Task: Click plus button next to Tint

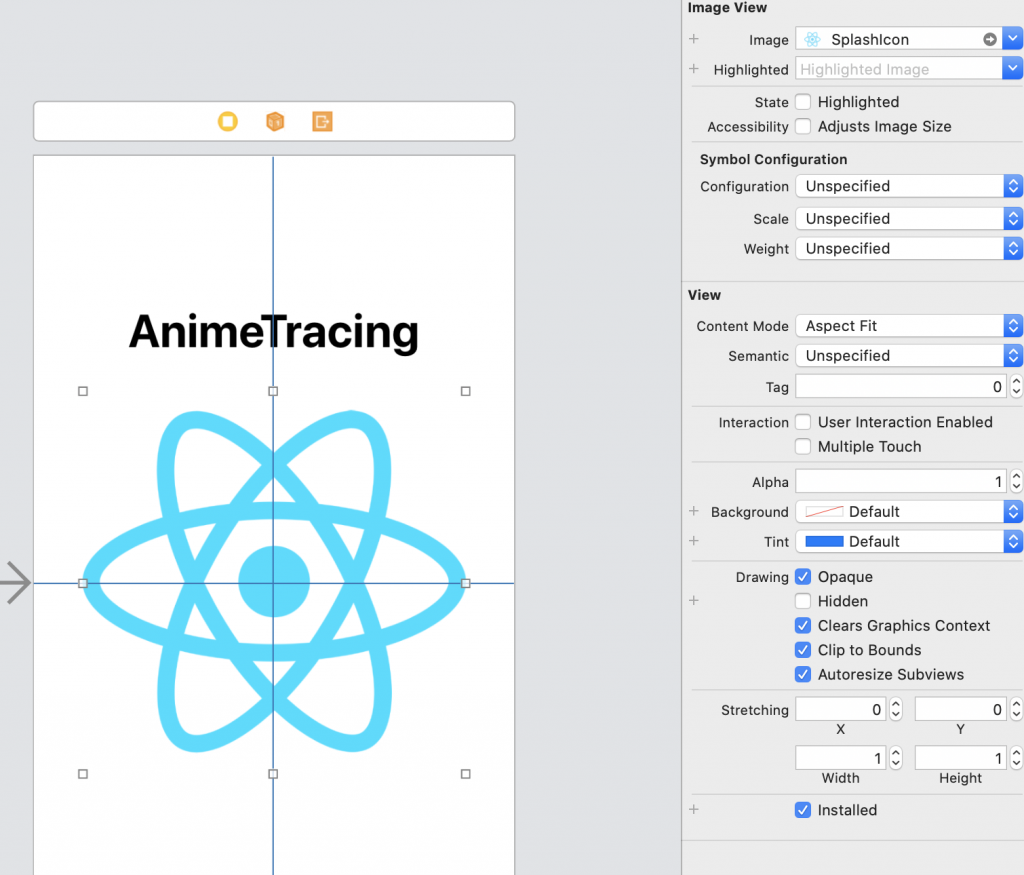Action: pos(694,541)
